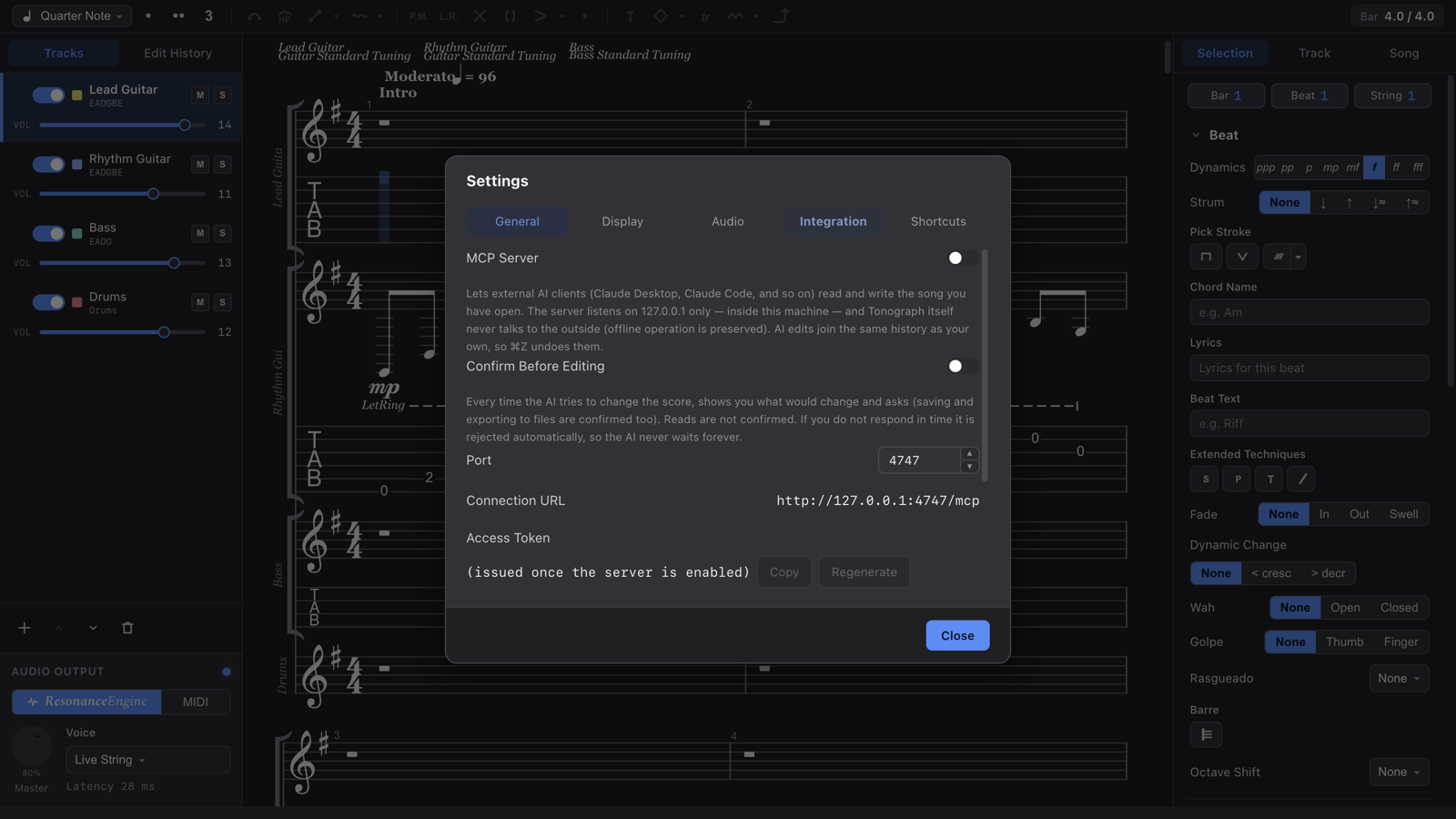Open the Edit History tab

tap(178, 54)
